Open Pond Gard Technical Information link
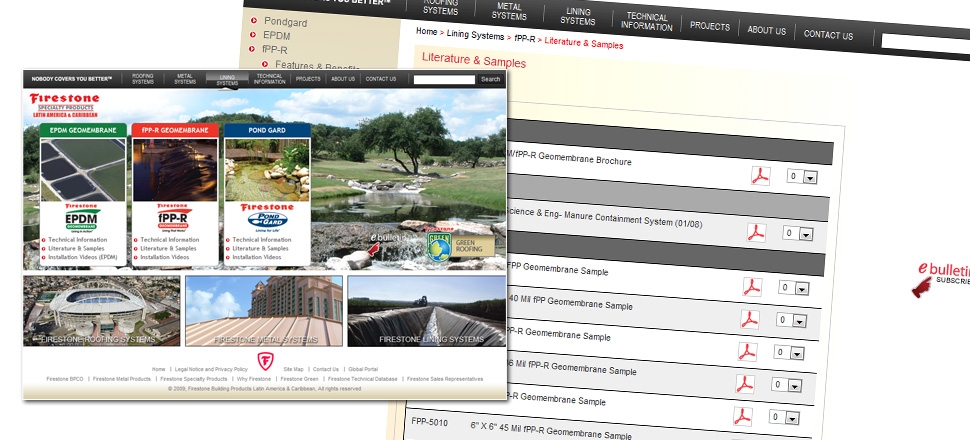Viewport: 970px width, 440px height. [262, 239]
